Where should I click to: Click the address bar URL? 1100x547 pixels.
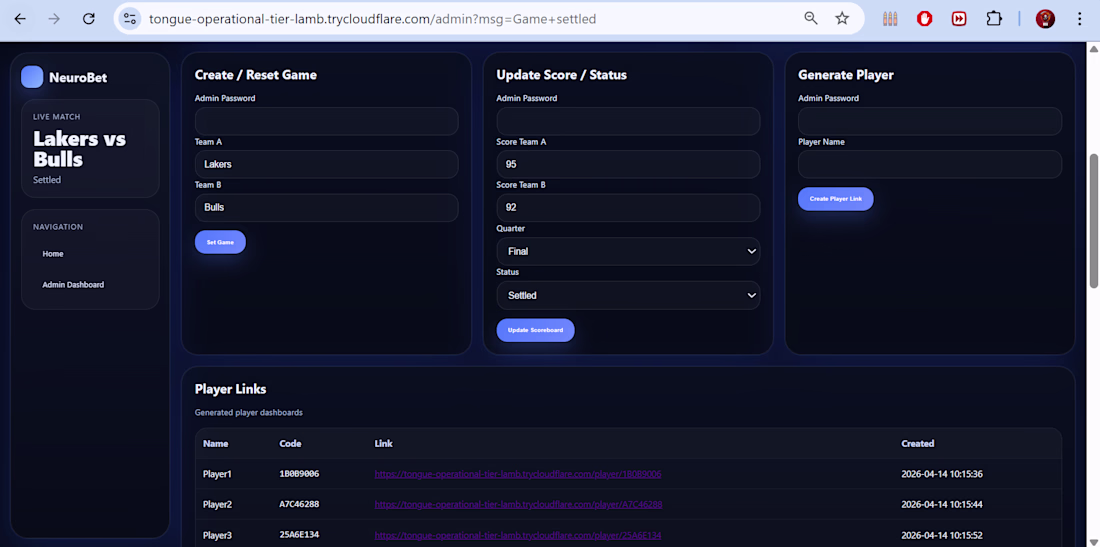pyautogui.click(x=373, y=19)
